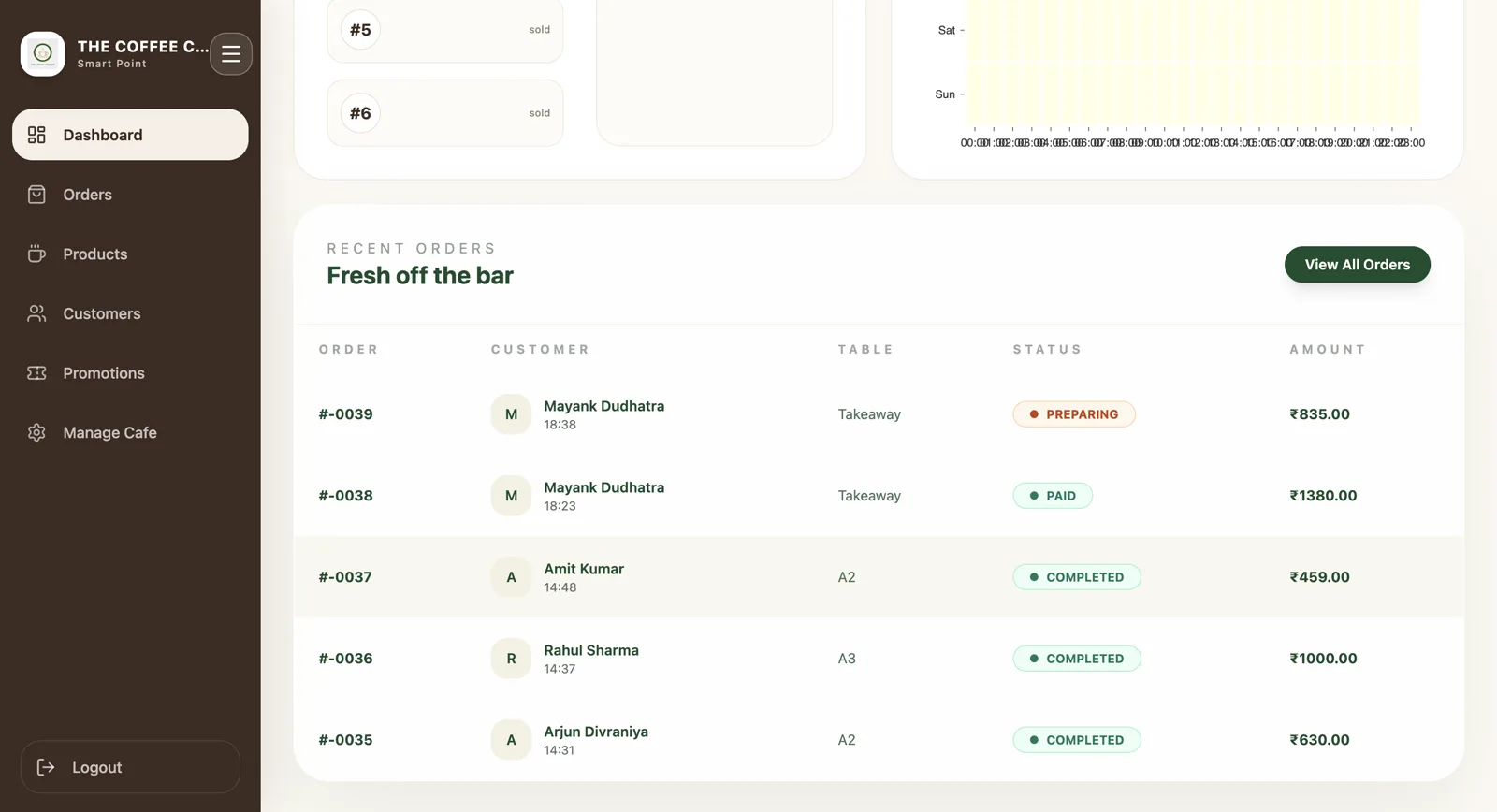Click the ₹1000.00 amount

(1323, 659)
